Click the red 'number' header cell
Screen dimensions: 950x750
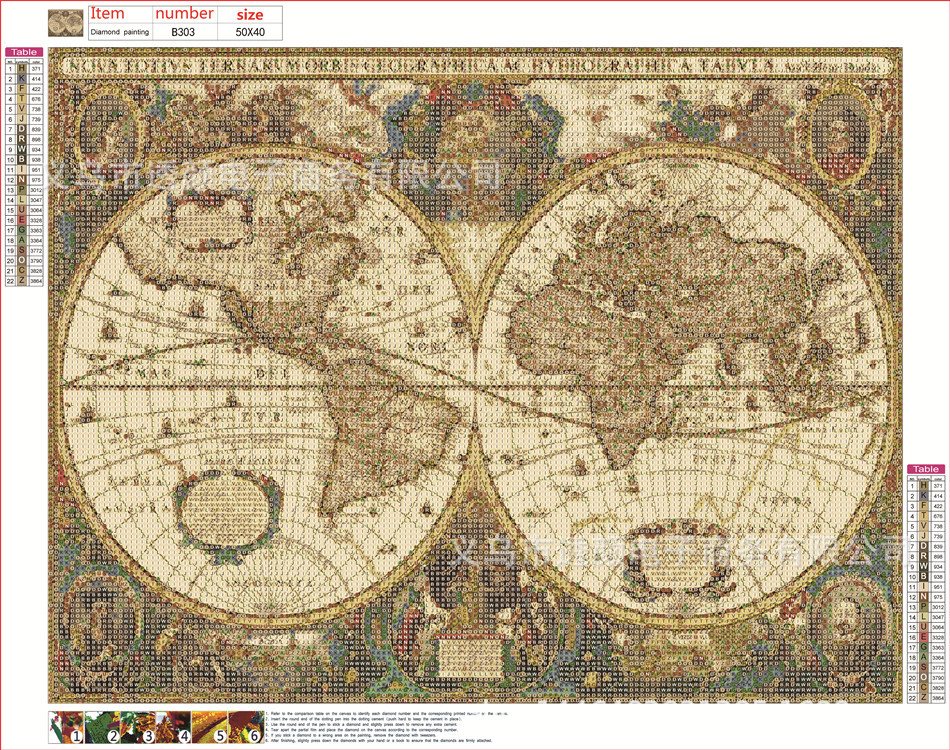tap(184, 15)
